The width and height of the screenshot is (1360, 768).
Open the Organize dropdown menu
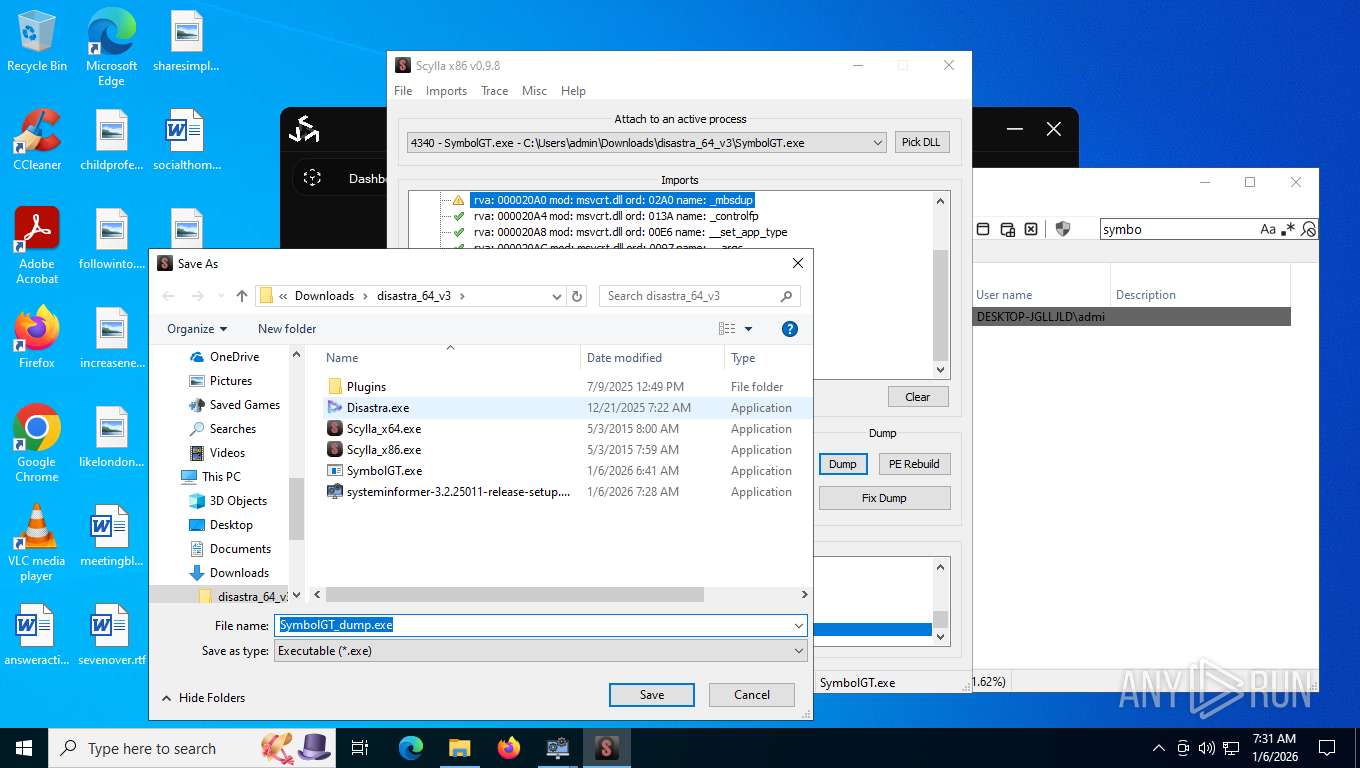pos(197,329)
